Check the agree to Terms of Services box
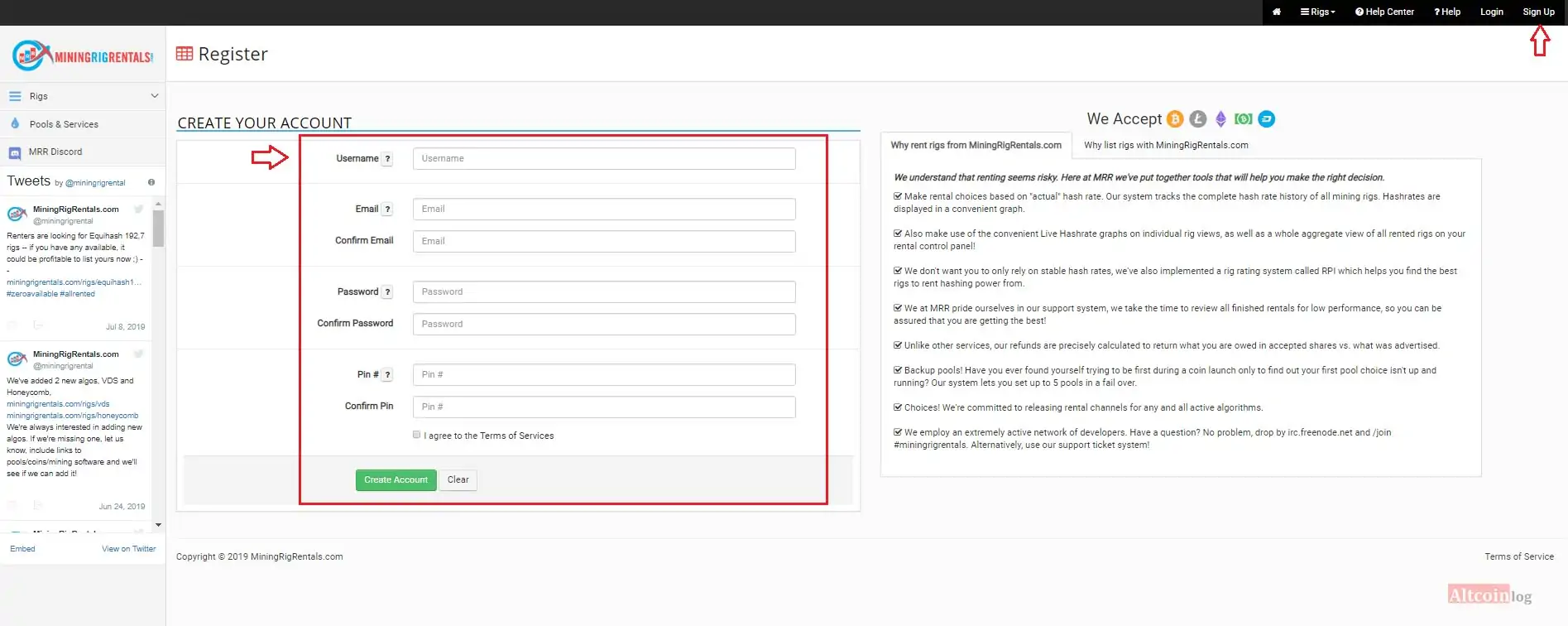Viewport: 1568px width, 626px height. point(416,435)
